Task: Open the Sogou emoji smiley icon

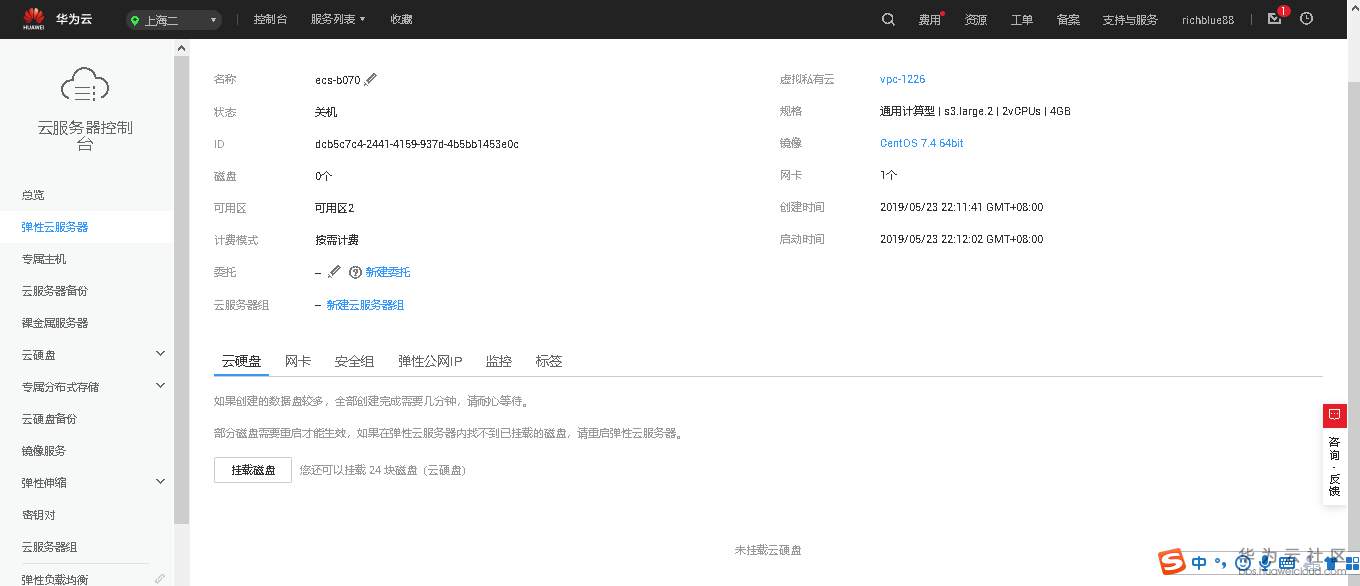Action: (1243, 563)
